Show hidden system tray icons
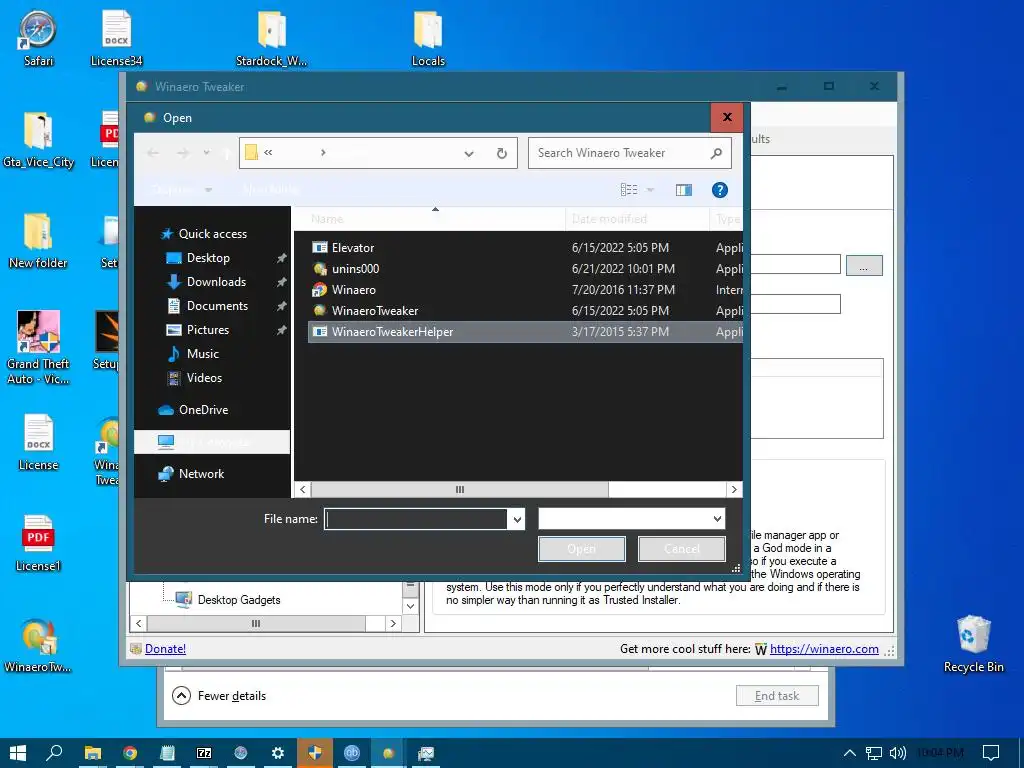 849,753
